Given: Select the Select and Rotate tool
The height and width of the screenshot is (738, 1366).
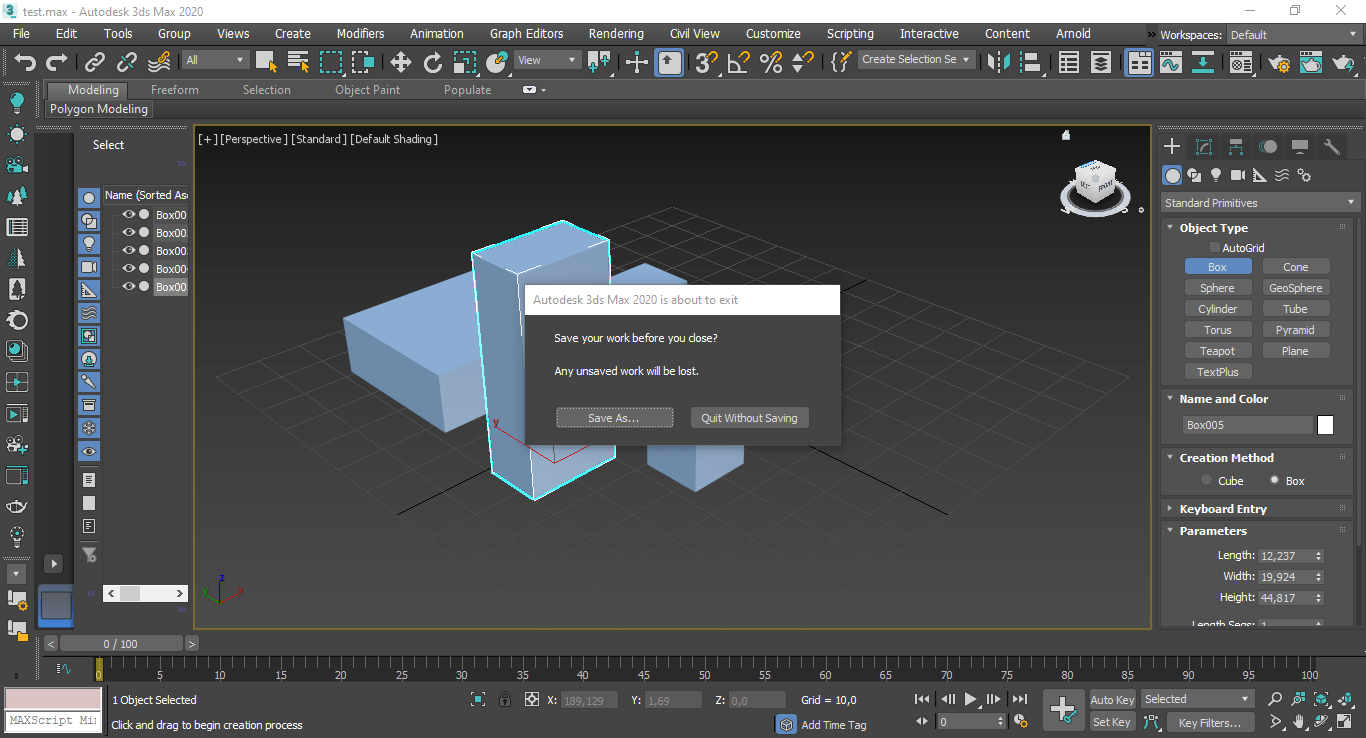Looking at the screenshot, I should [433, 63].
